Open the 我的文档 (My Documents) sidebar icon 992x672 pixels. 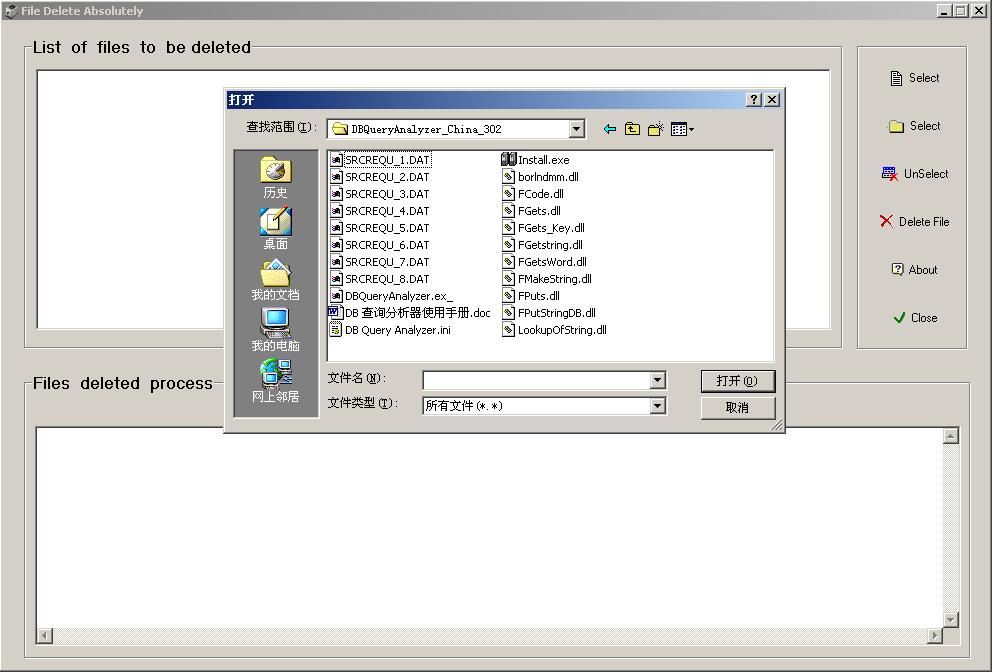275,280
